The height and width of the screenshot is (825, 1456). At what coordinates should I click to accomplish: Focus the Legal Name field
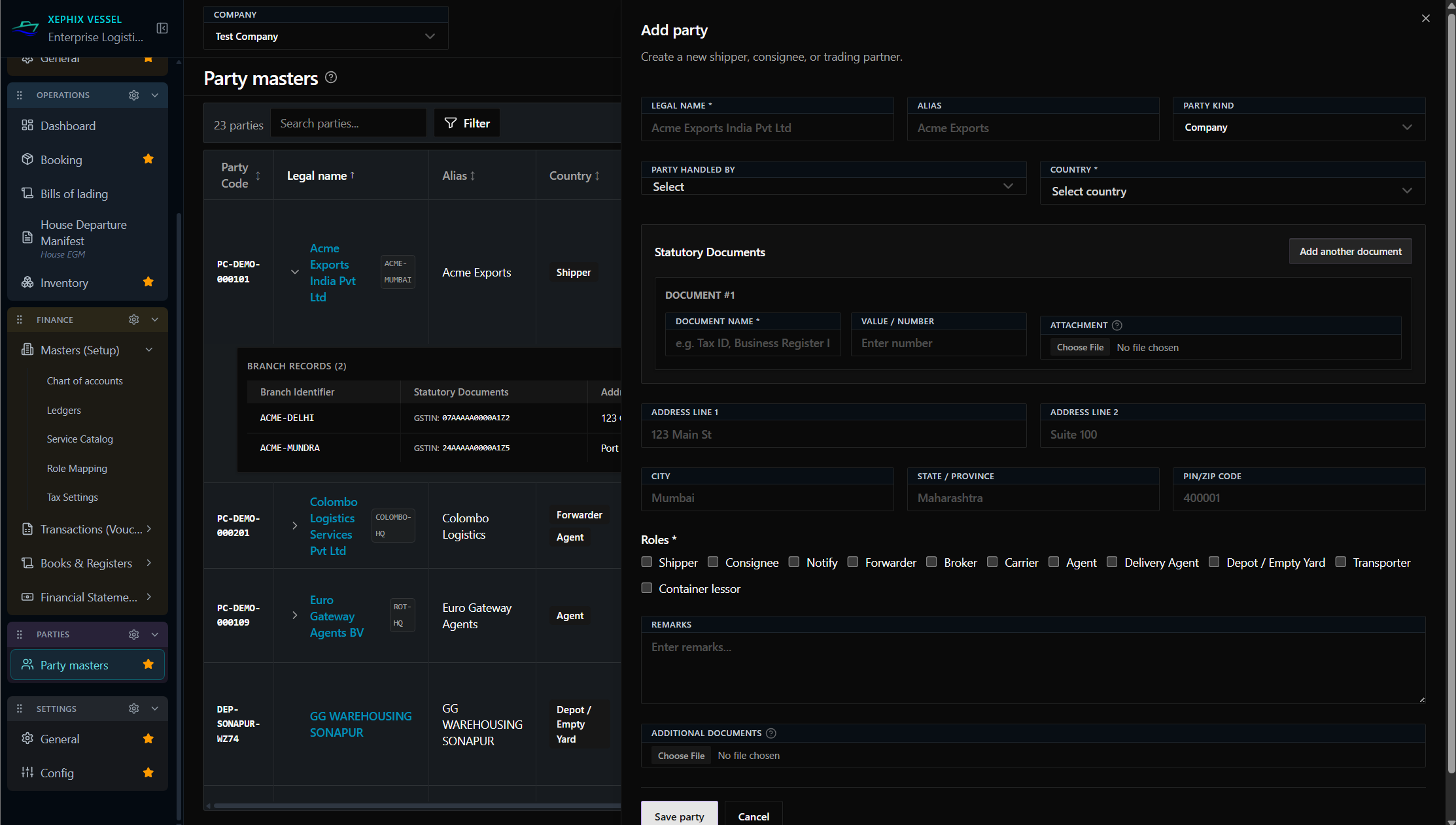(767, 127)
